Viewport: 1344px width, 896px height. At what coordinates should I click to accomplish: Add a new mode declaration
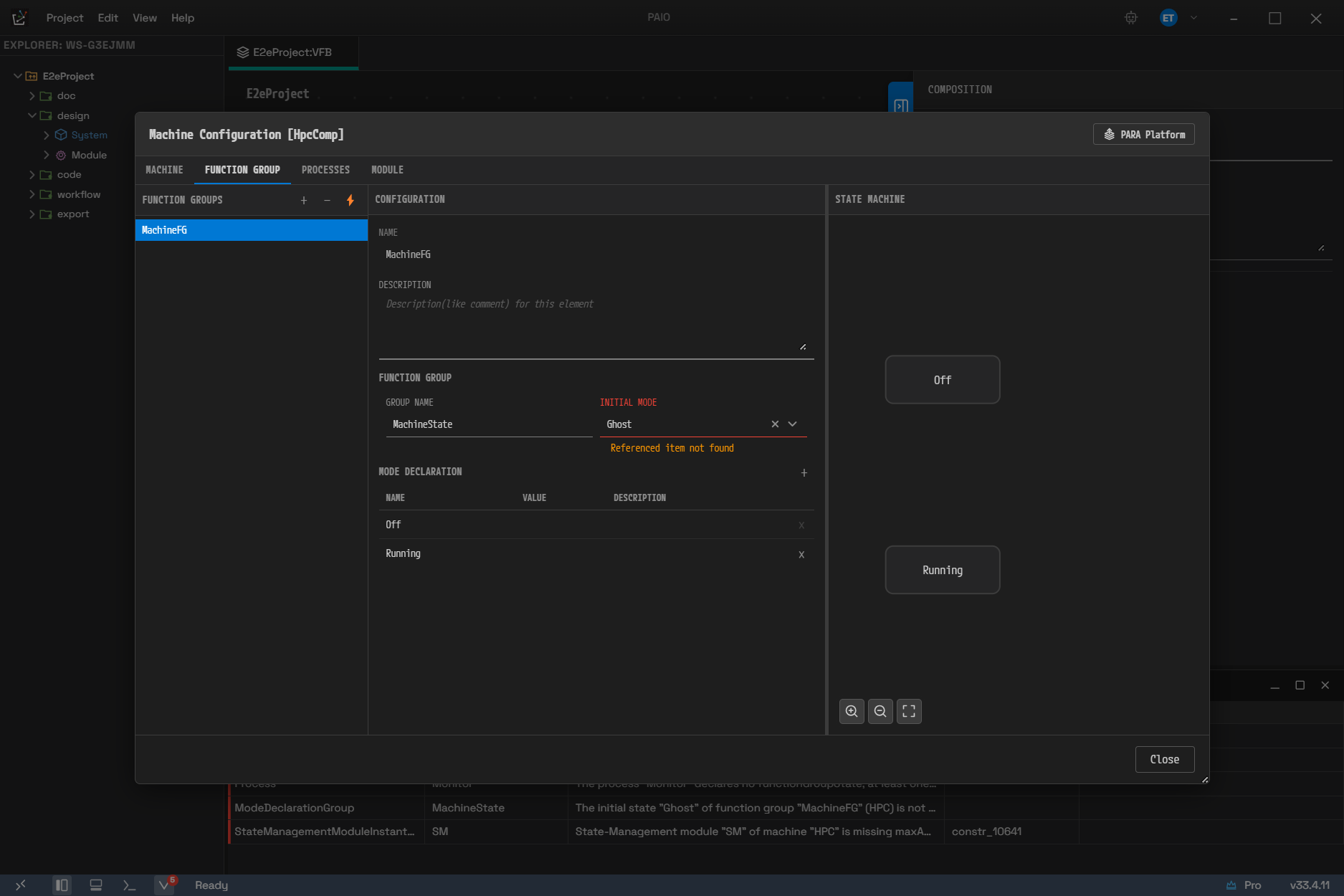click(804, 473)
